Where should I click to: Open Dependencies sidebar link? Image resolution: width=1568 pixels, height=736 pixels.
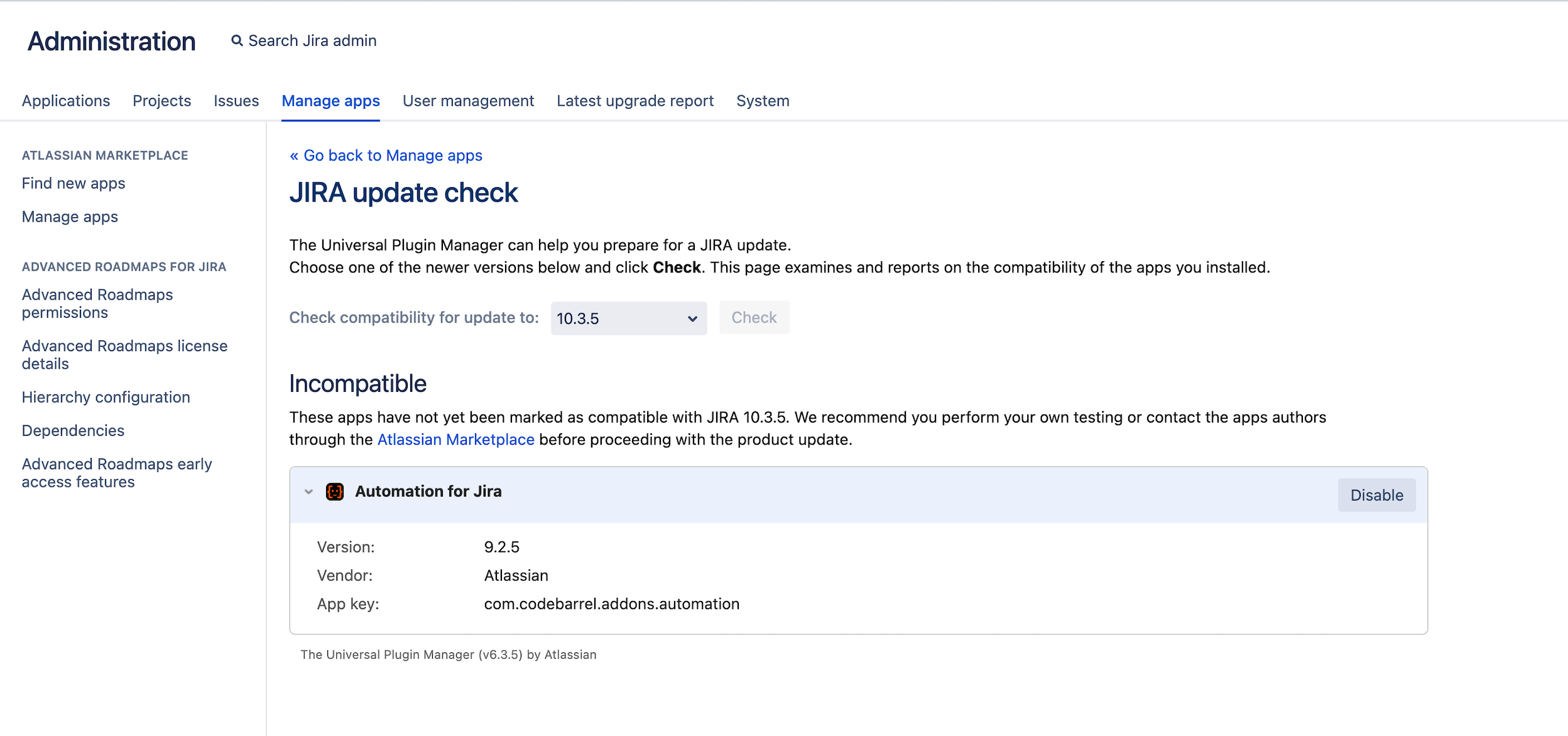(73, 431)
